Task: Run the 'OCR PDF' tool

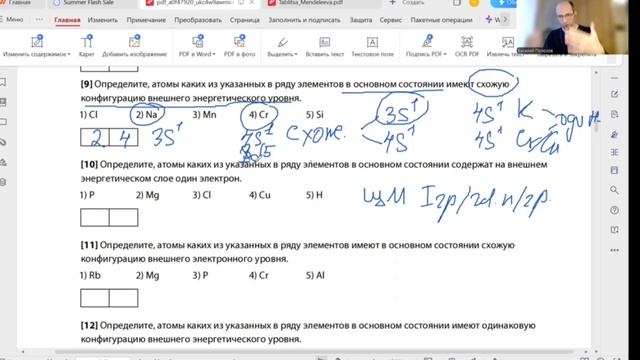Action: tap(467, 46)
